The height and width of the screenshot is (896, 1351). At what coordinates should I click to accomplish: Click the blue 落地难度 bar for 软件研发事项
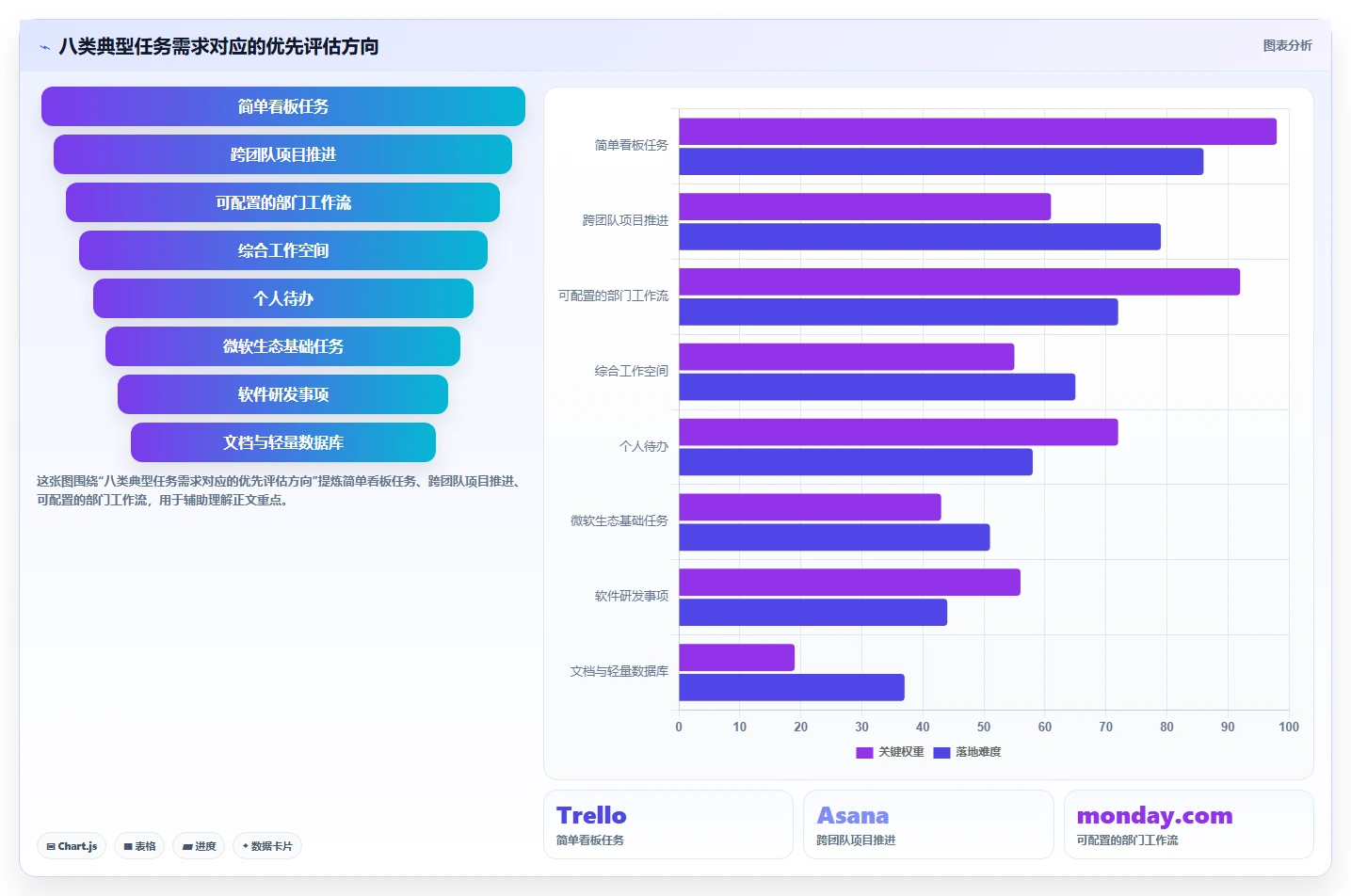[x=812, y=613]
